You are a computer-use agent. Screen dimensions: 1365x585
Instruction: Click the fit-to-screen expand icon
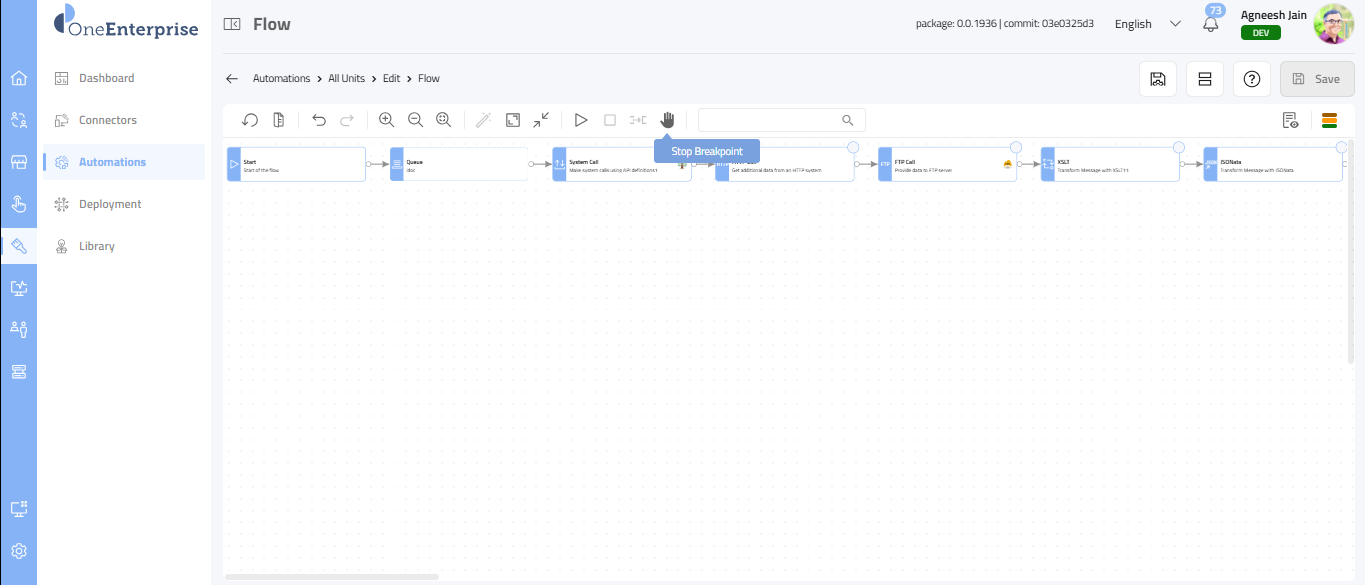click(513, 120)
